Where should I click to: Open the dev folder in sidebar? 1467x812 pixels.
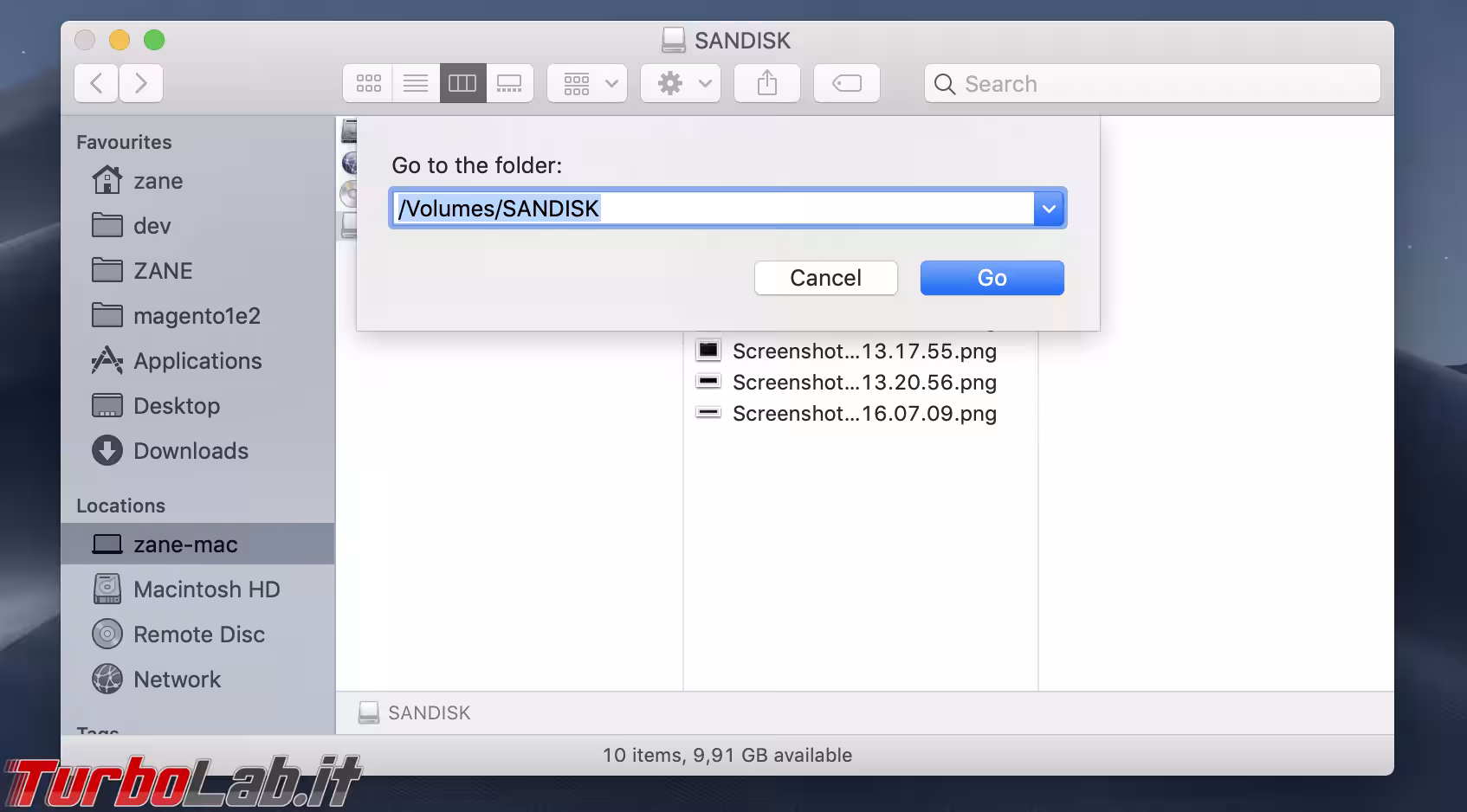(x=197, y=226)
